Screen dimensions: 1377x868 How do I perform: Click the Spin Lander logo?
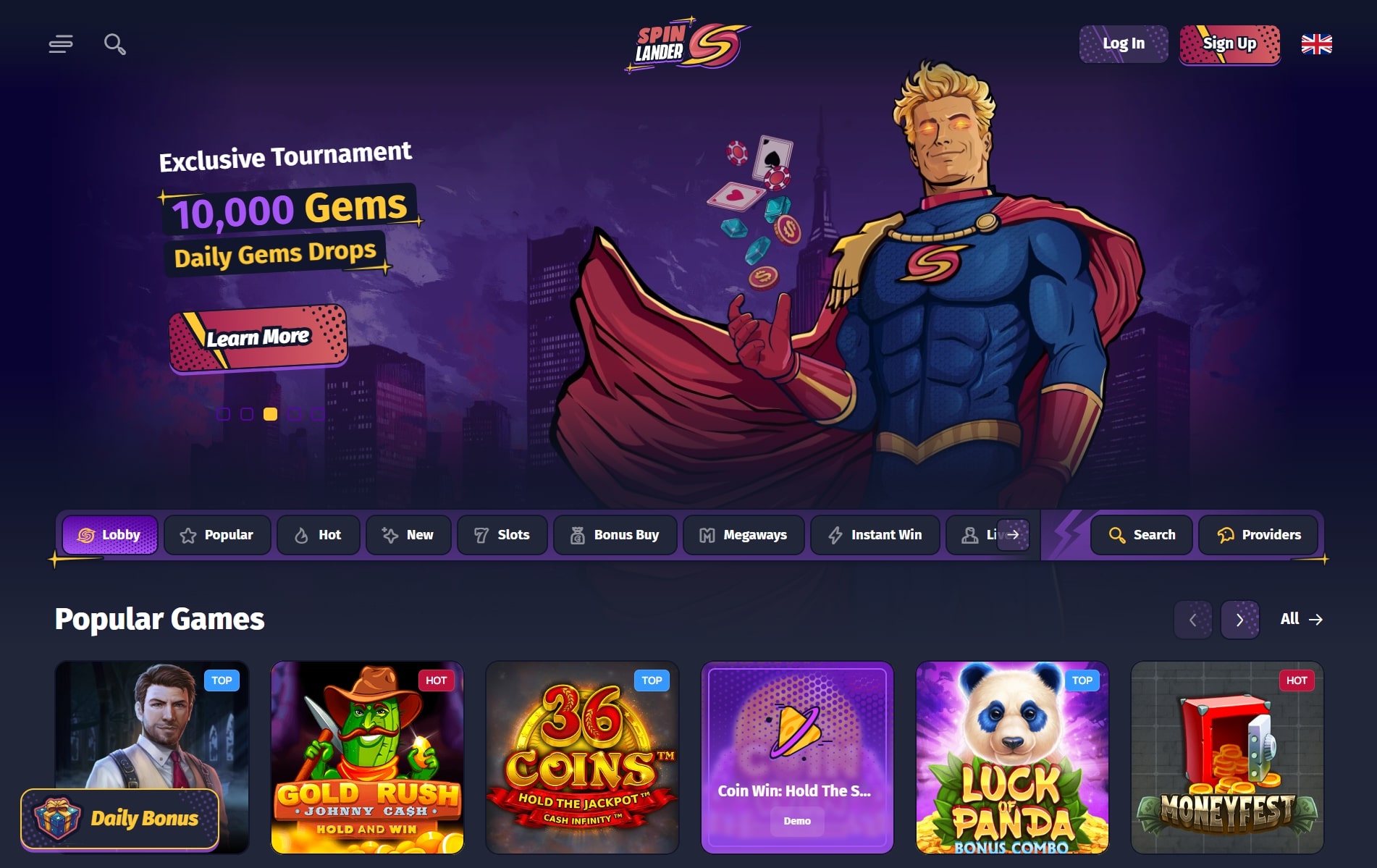pos(687,45)
